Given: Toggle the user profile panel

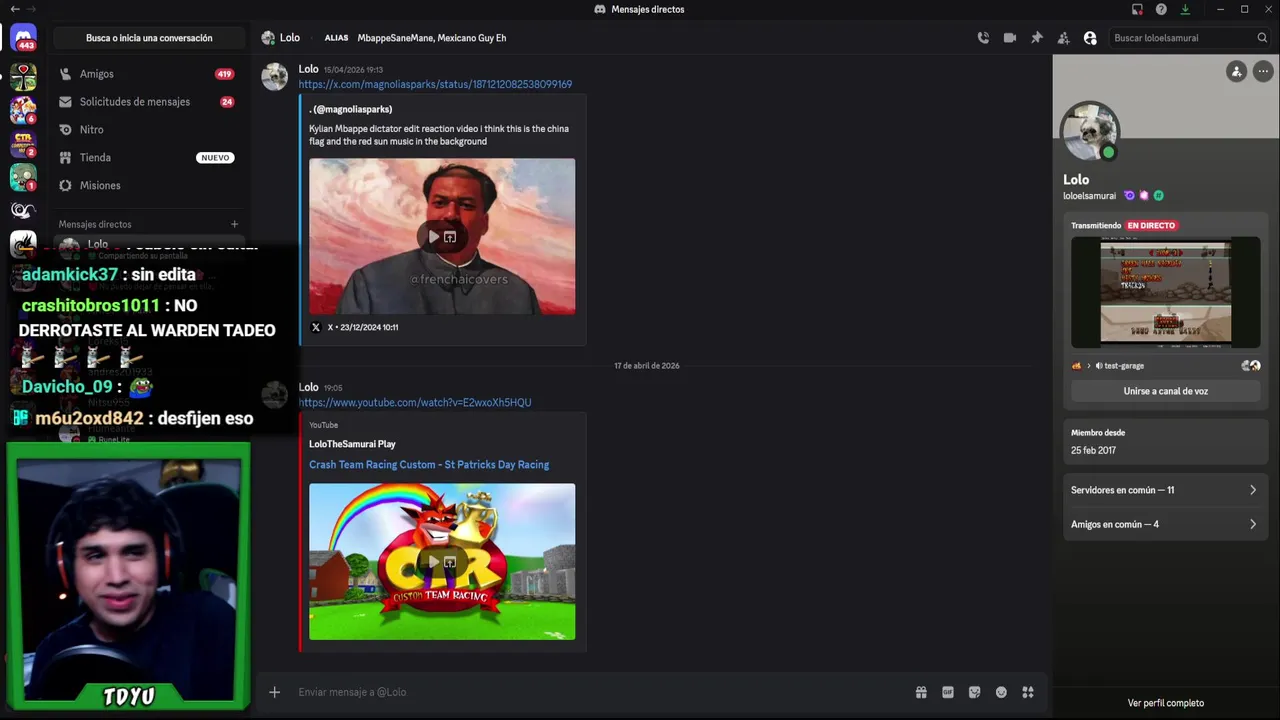Looking at the screenshot, I should point(1090,38).
